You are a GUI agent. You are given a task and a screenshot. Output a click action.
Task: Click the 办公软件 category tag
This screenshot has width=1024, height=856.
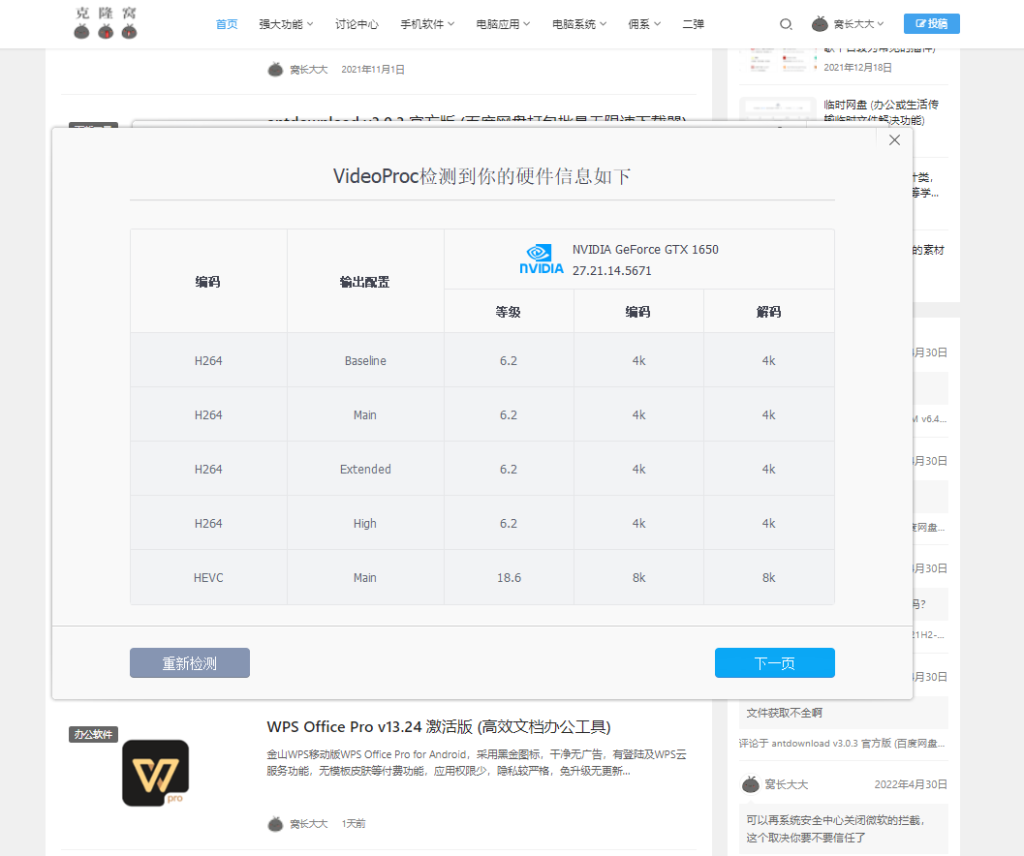93,735
